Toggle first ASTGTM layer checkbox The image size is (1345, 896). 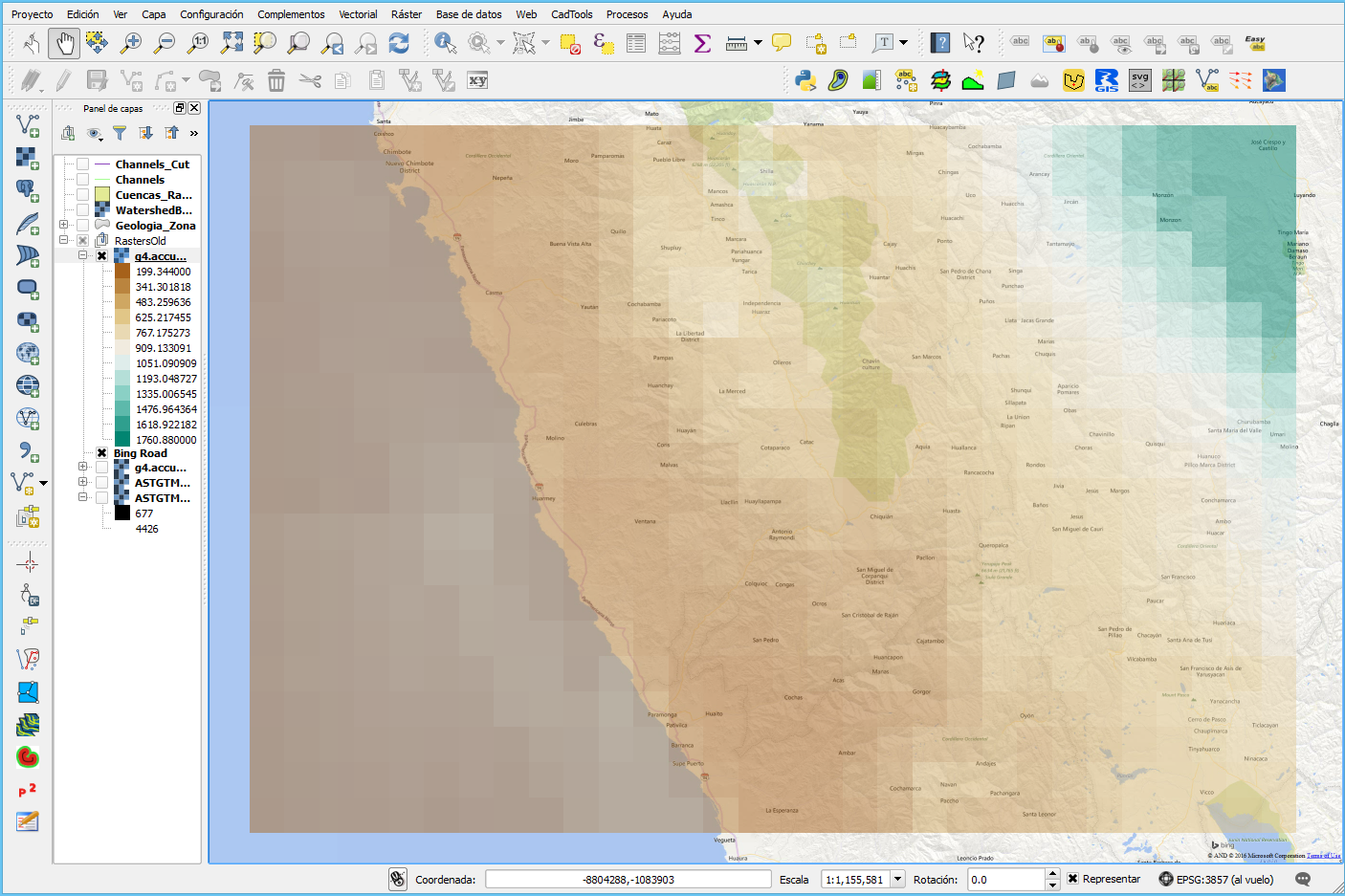pos(101,483)
